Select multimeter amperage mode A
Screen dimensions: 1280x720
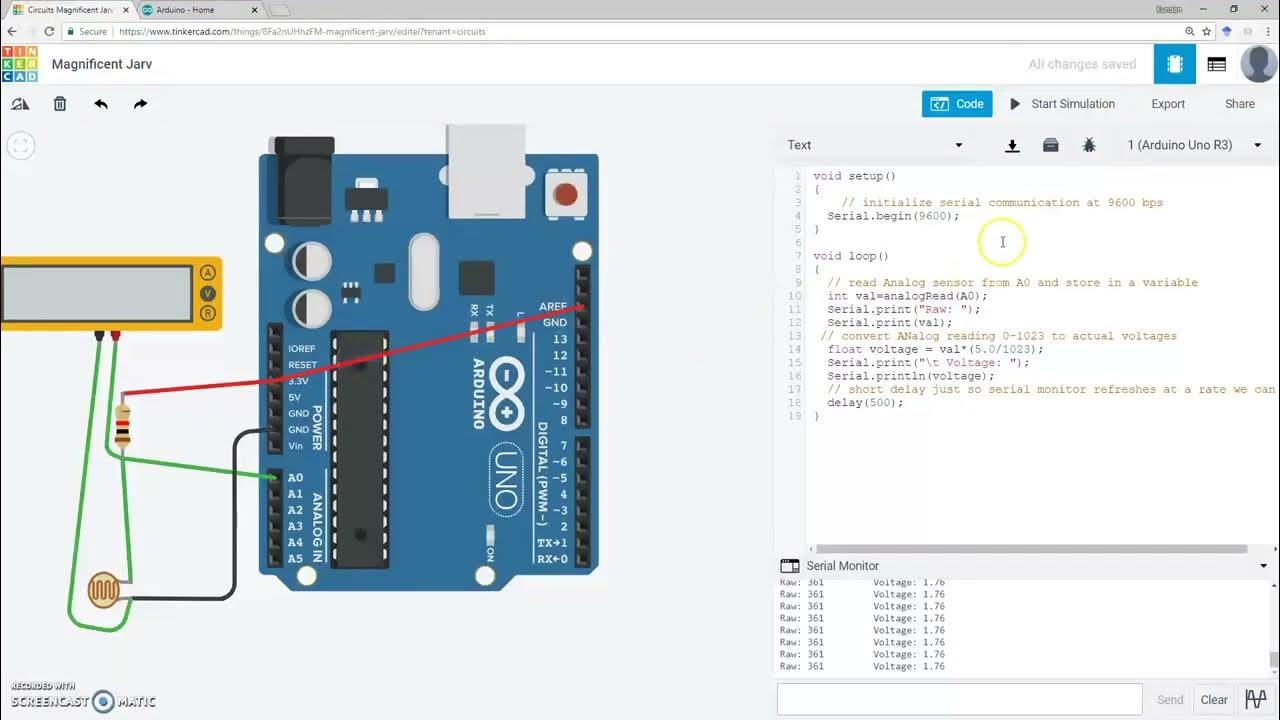coord(208,273)
